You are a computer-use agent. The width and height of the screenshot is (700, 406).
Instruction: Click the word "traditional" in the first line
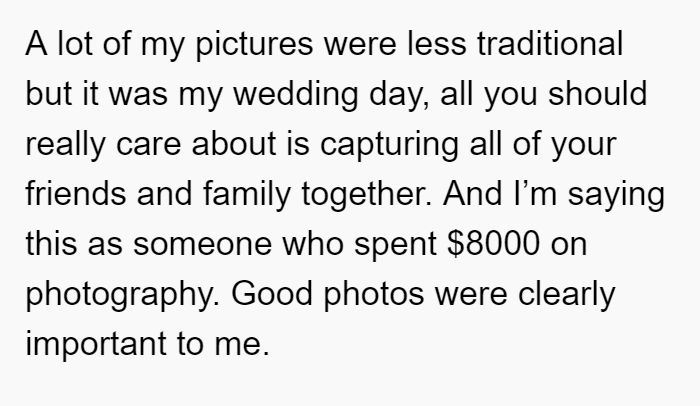pos(550,44)
